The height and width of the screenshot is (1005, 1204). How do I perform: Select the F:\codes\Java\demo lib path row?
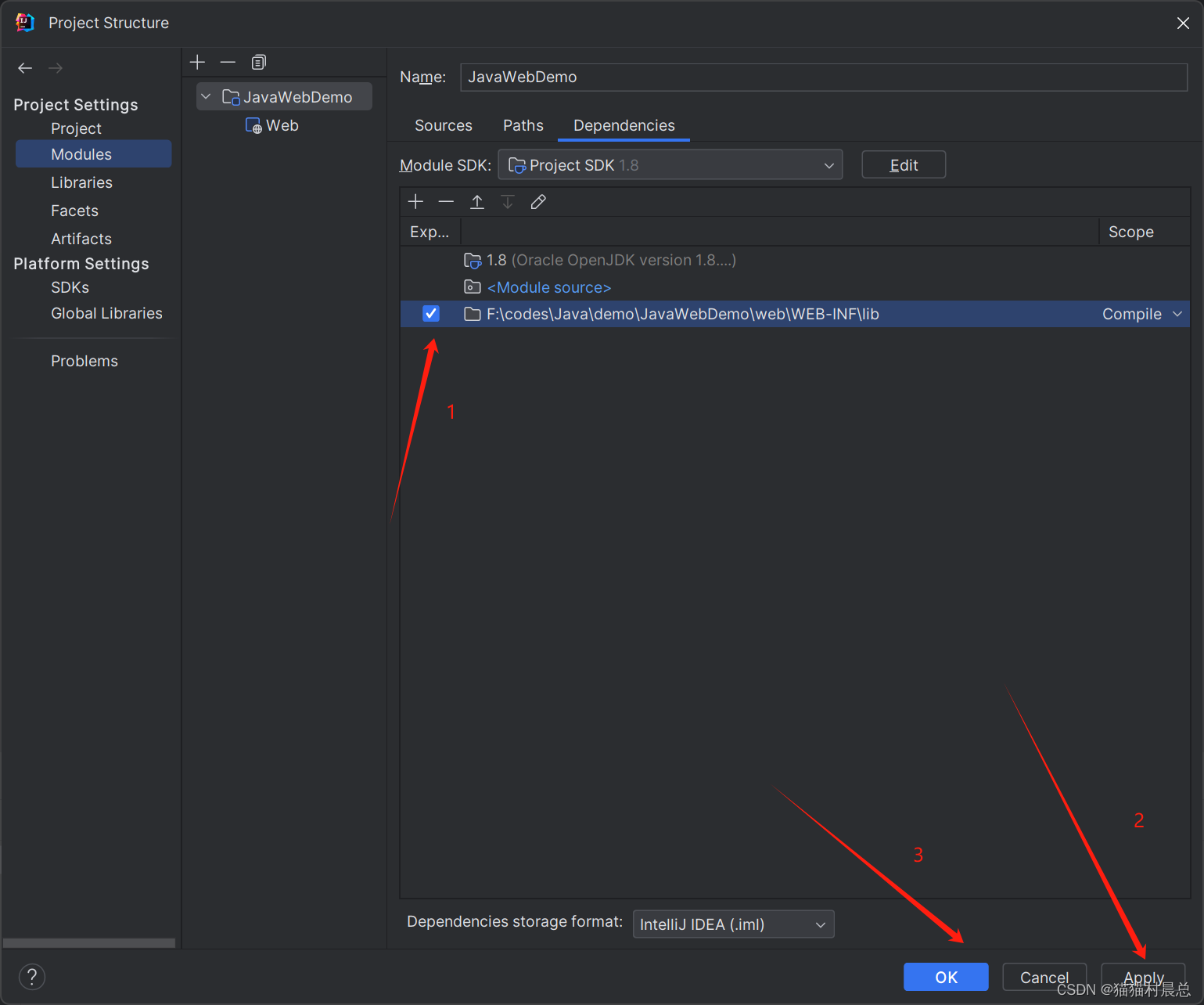pyautogui.click(x=795, y=314)
